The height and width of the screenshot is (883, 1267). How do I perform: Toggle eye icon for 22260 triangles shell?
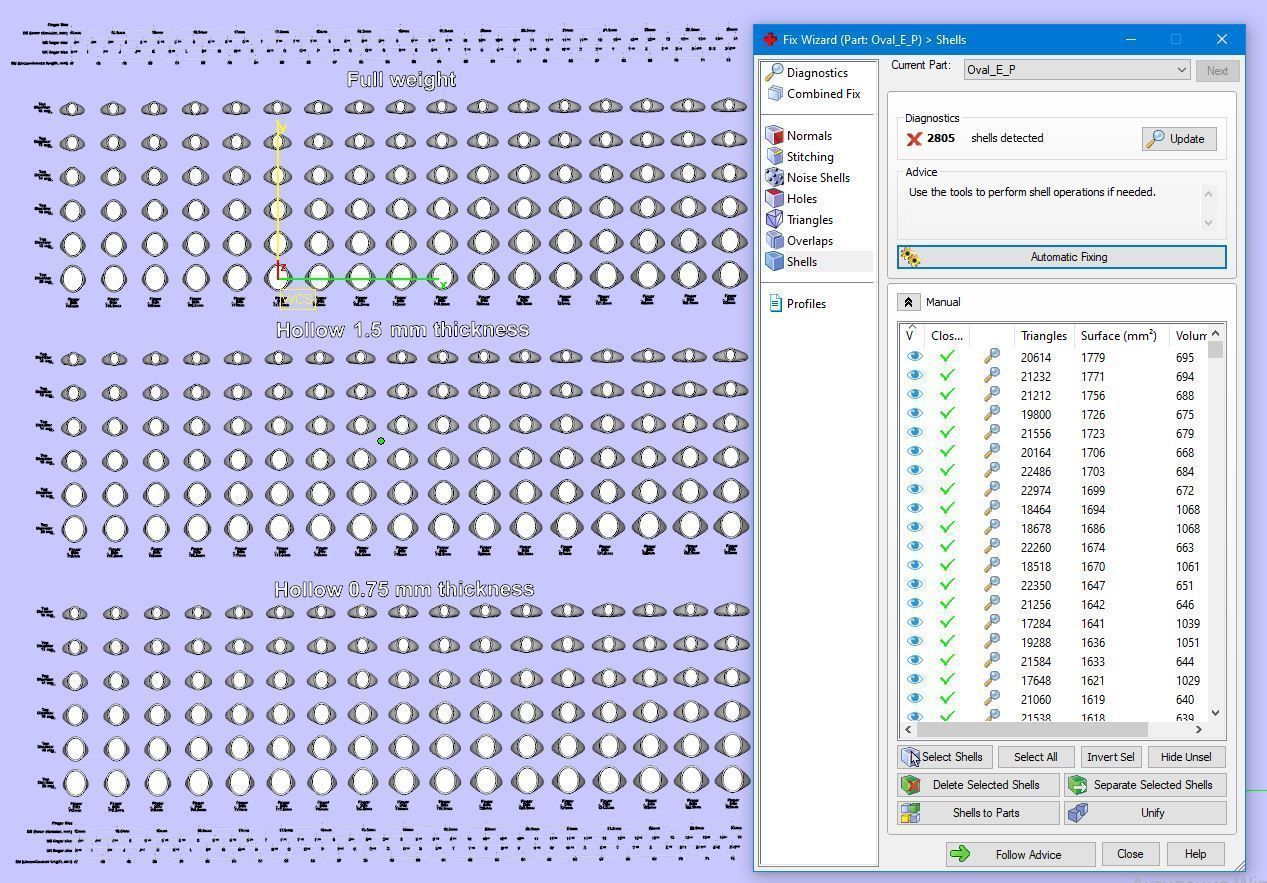914,547
